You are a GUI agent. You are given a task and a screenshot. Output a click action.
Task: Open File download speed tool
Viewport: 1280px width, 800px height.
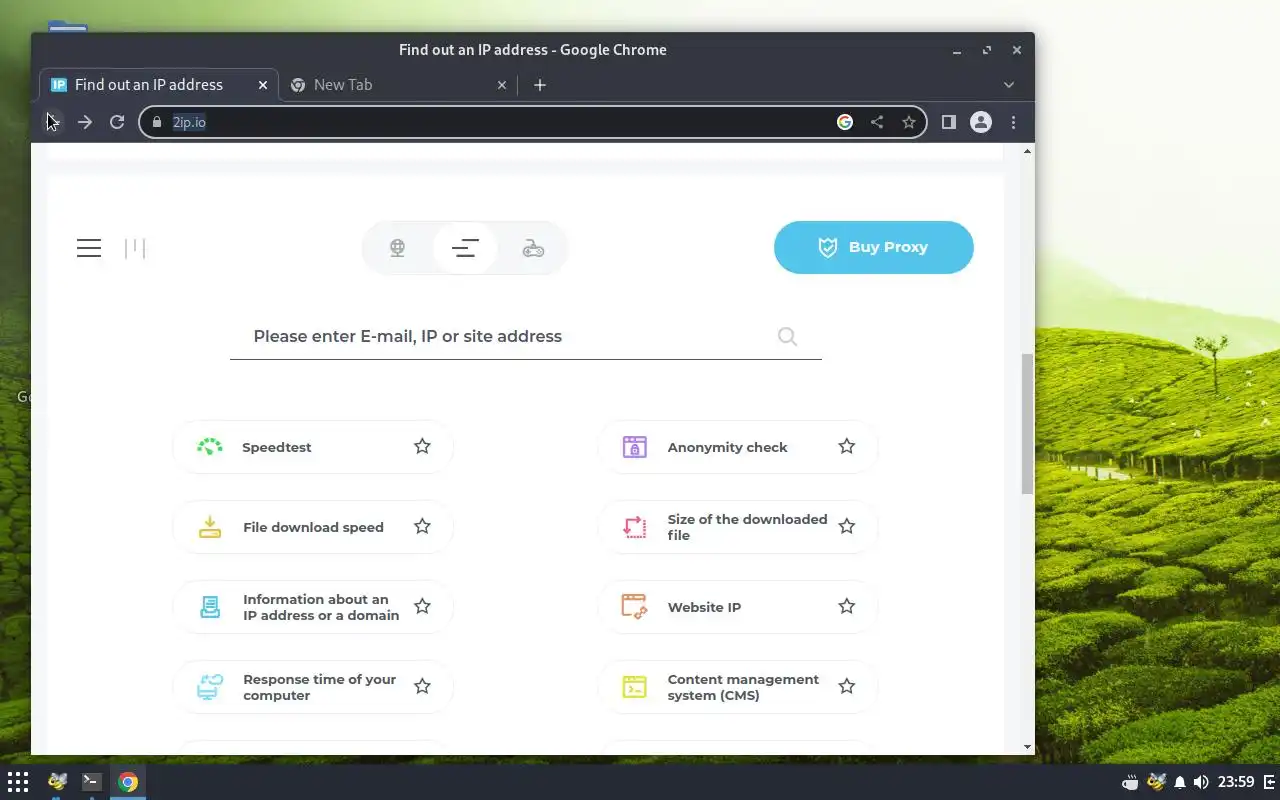[x=312, y=527]
